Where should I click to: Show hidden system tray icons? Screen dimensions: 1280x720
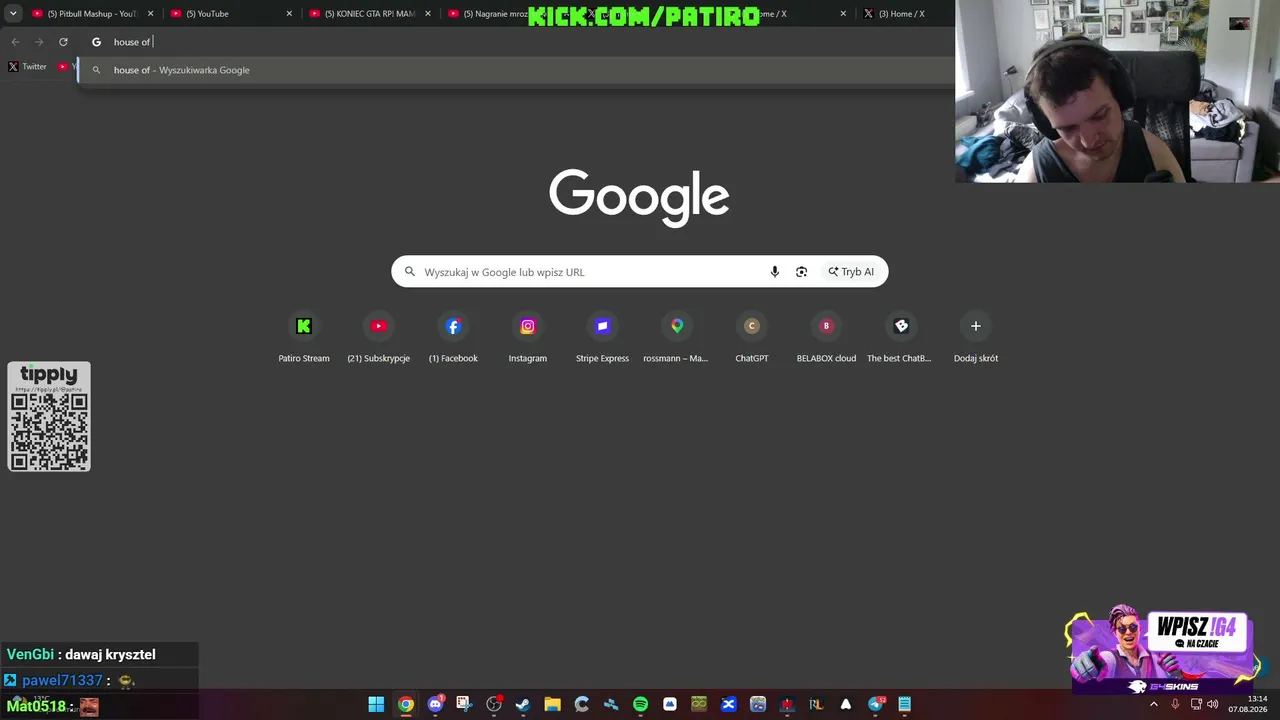pyautogui.click(x=1153, y=704)
